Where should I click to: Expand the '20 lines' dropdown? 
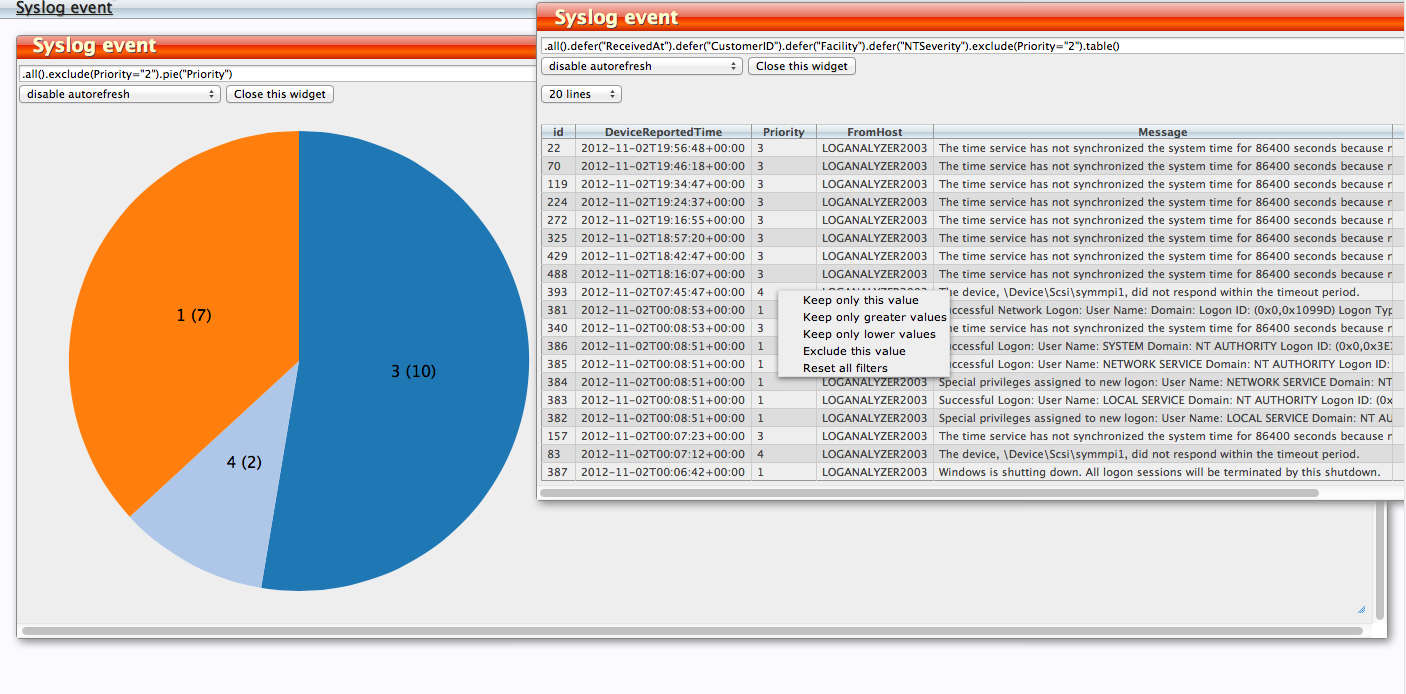click(x=581, y=94)
